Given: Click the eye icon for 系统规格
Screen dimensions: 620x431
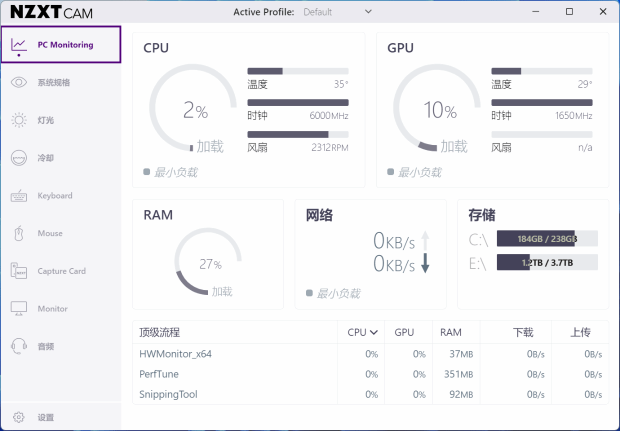Looking at the screenshot, I should [x=19, y=82].
